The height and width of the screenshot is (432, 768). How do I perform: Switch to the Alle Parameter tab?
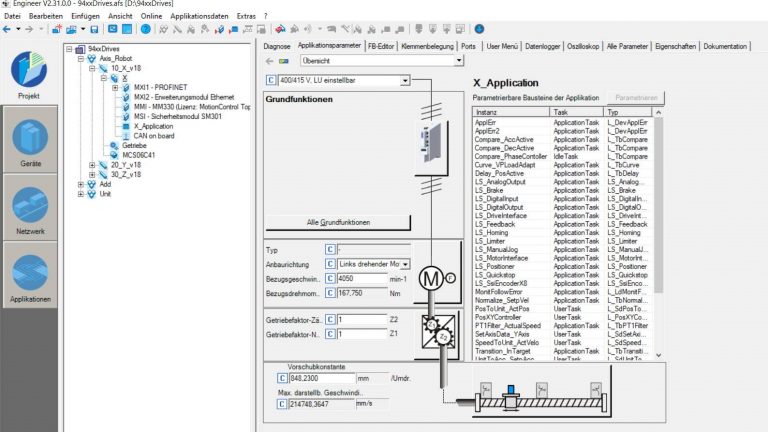click(x=627, y=47)
